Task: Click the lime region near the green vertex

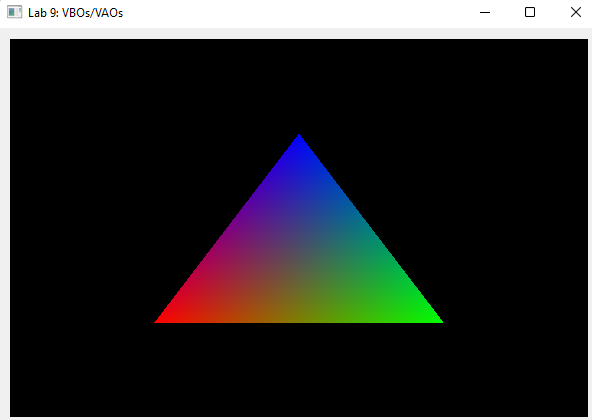Action: click(x=396, y=312)
